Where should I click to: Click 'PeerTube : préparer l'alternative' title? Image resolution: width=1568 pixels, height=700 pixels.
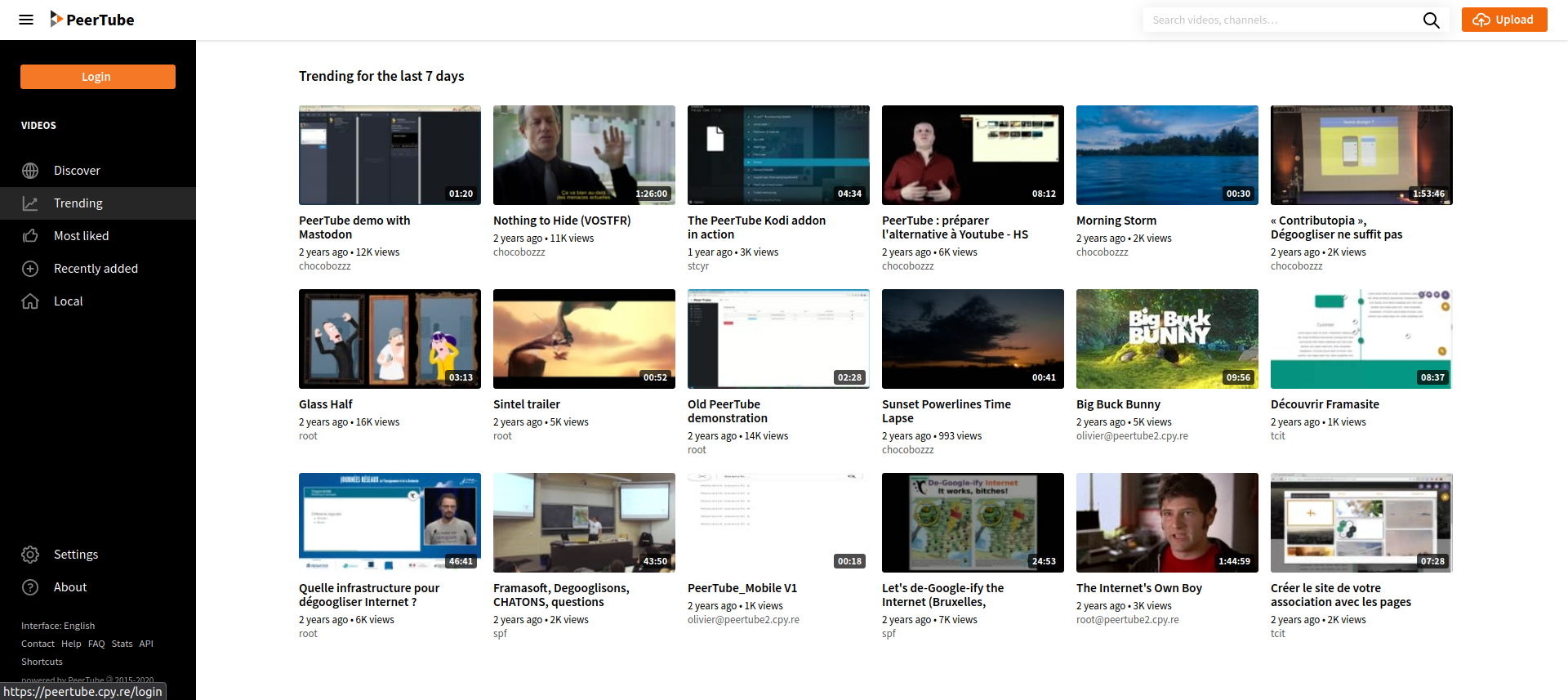click(x=955, y=228)
